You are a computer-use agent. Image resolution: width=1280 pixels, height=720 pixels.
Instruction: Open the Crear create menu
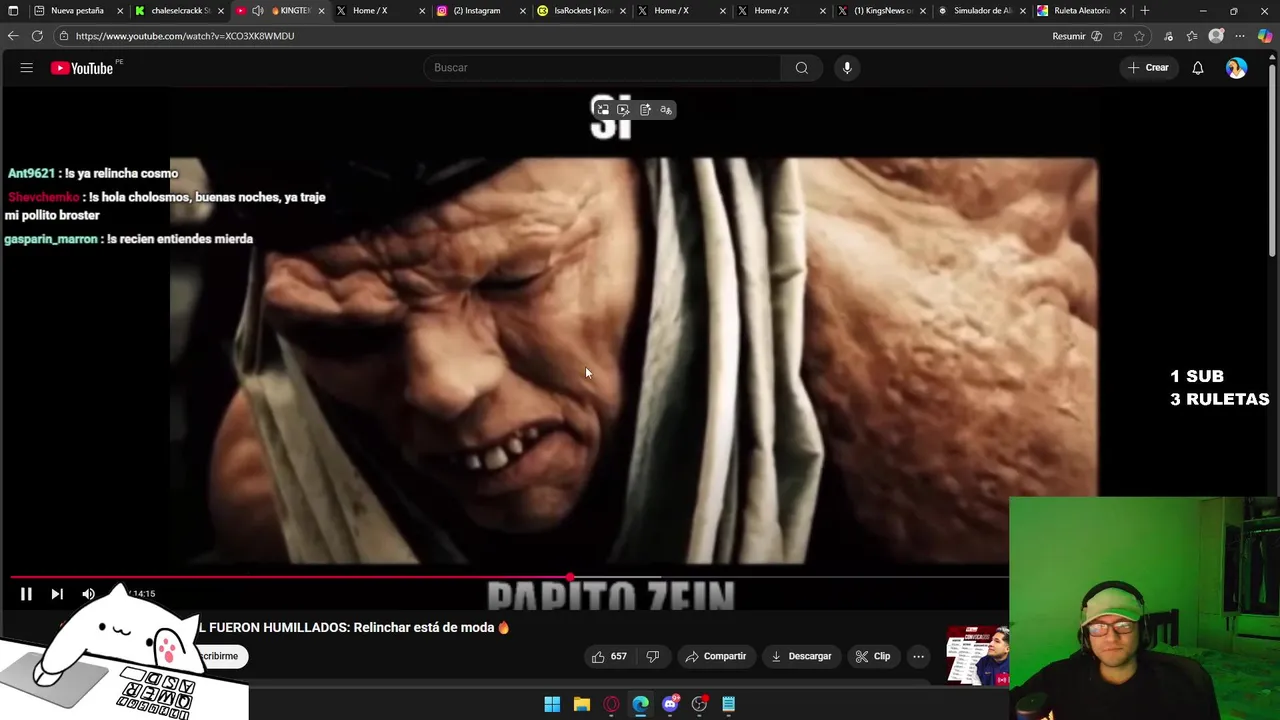pyautogui.click(x=1148, y=68)
